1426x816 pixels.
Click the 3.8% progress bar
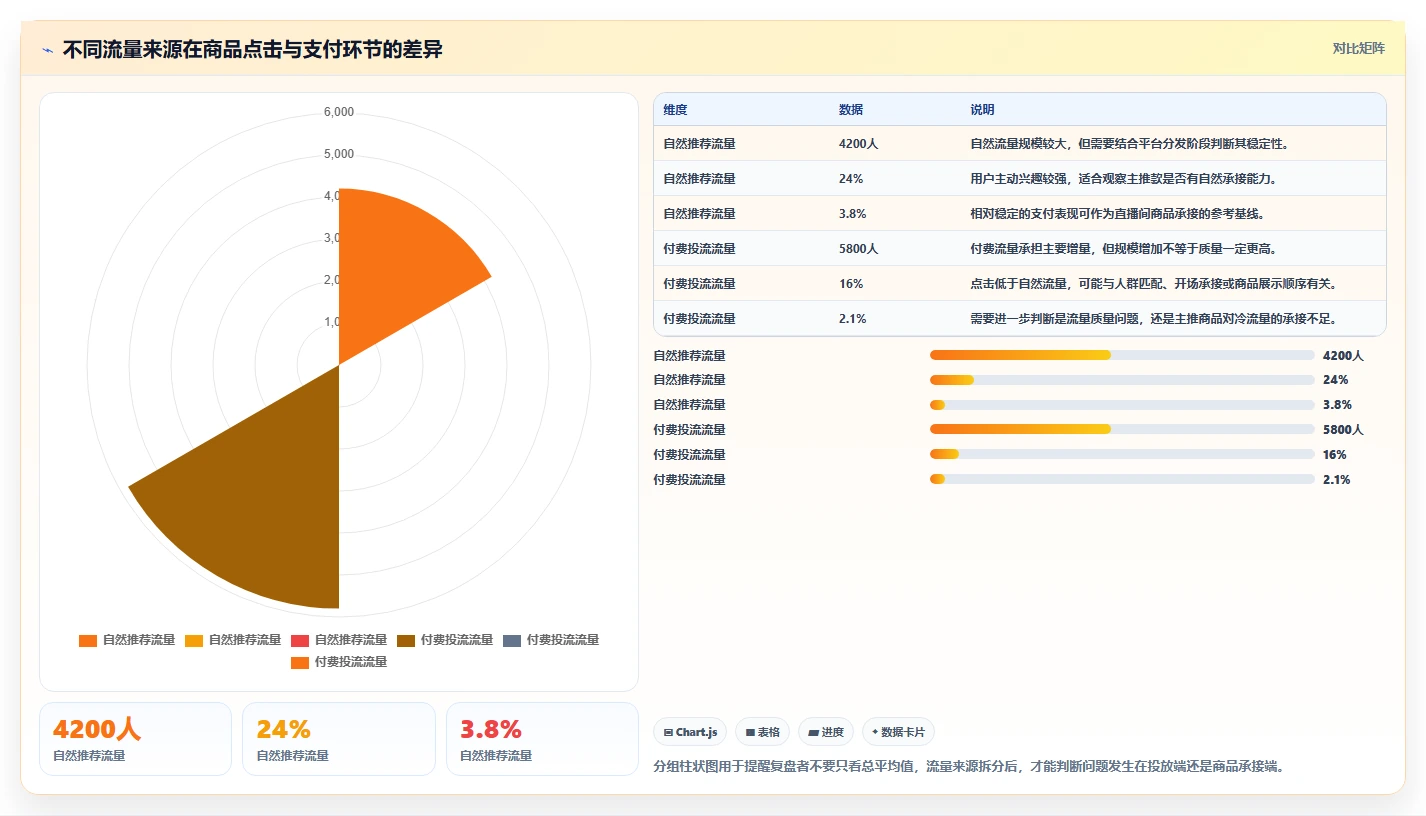[x=1122, y=405]
